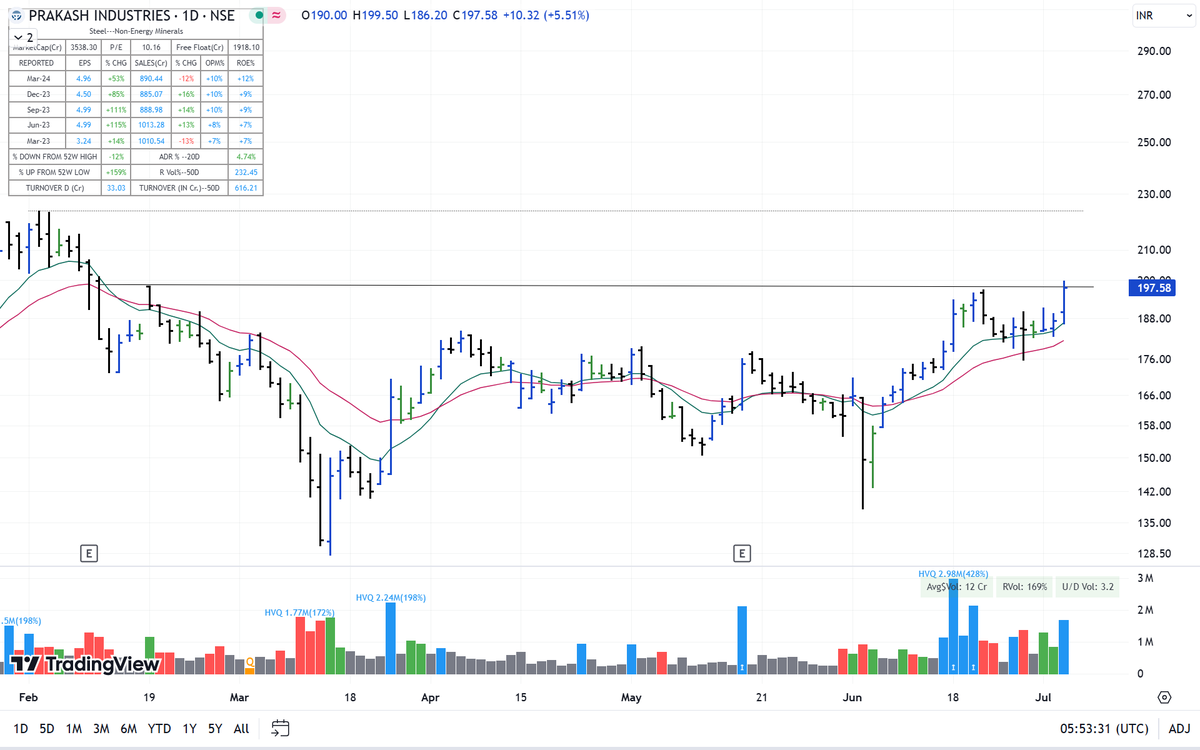Click the 3 M volume axis label
Image resolution: width=1200 pixels, height=750 pixels.
1146,578
